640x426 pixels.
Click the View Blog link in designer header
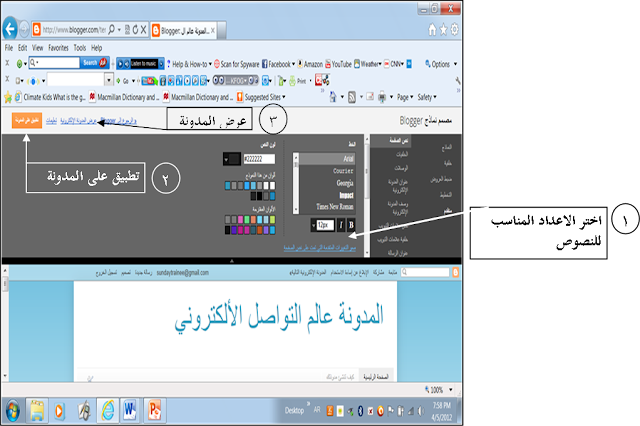pos(78,120)
